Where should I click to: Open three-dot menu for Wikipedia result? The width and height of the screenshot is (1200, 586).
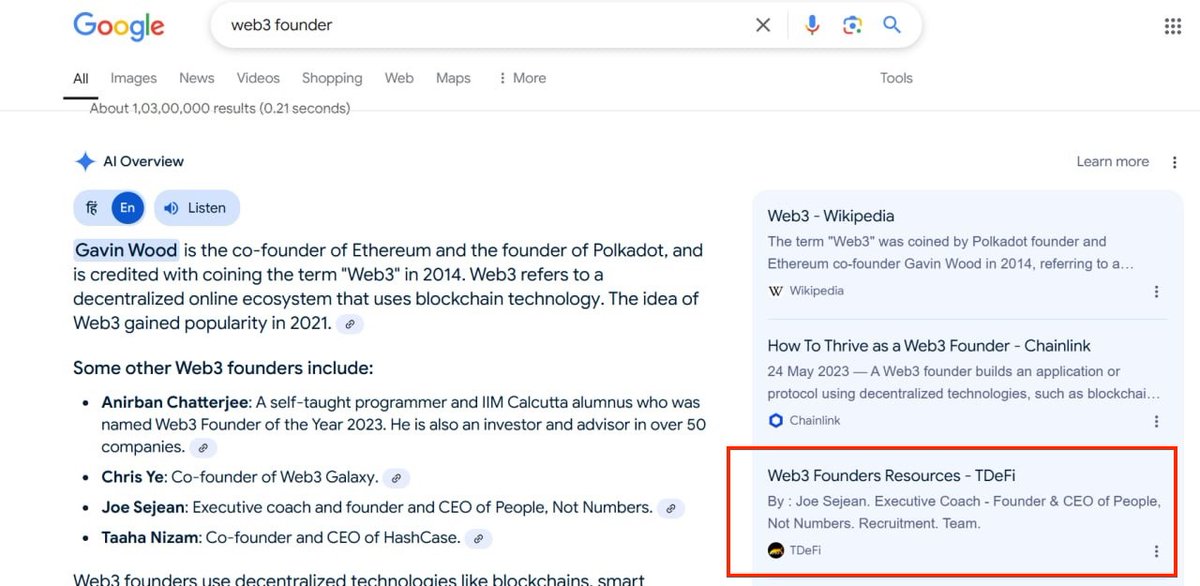coord(1156,292)
